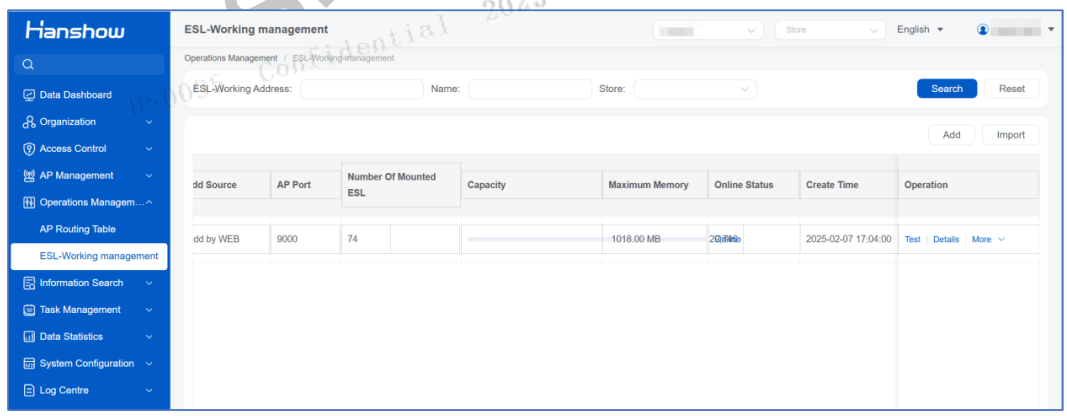1067x416 pixels.
Task: Open the header Store selector dropdown
Action: [x=830, y=30]
